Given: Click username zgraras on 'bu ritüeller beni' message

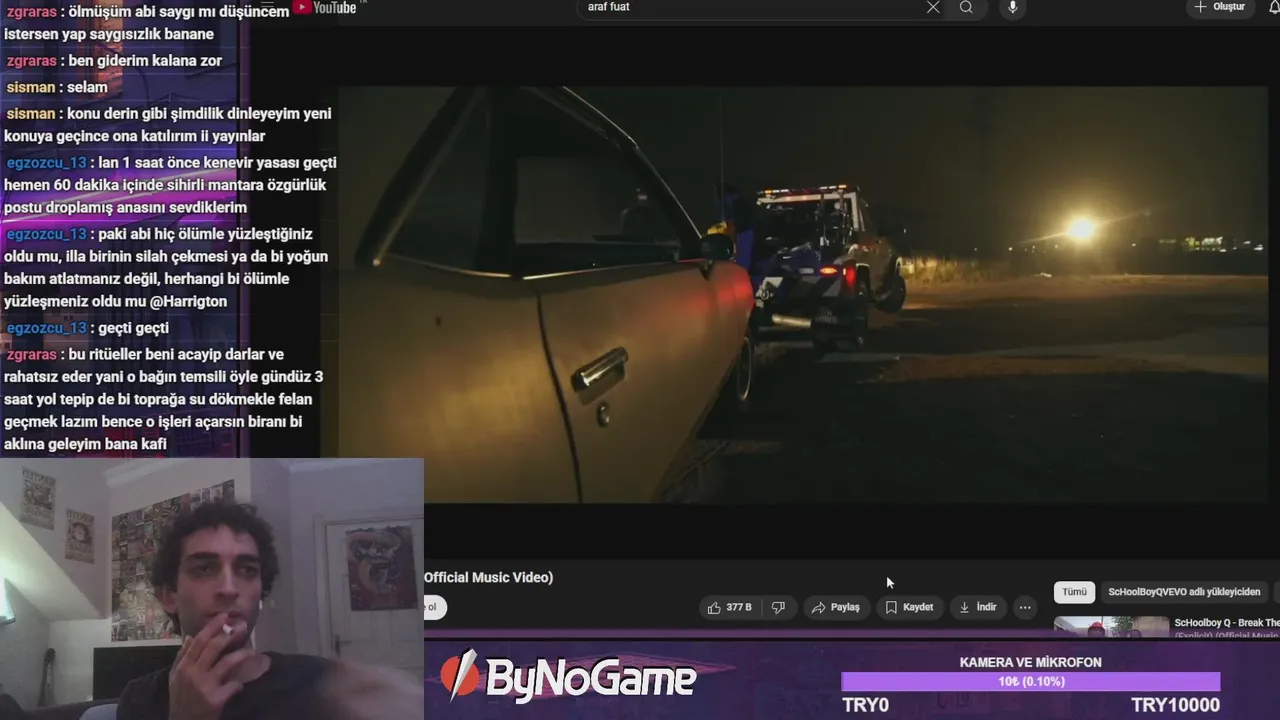Looking at the screenshot, I should pyautogui.click(x=31, y=355).
